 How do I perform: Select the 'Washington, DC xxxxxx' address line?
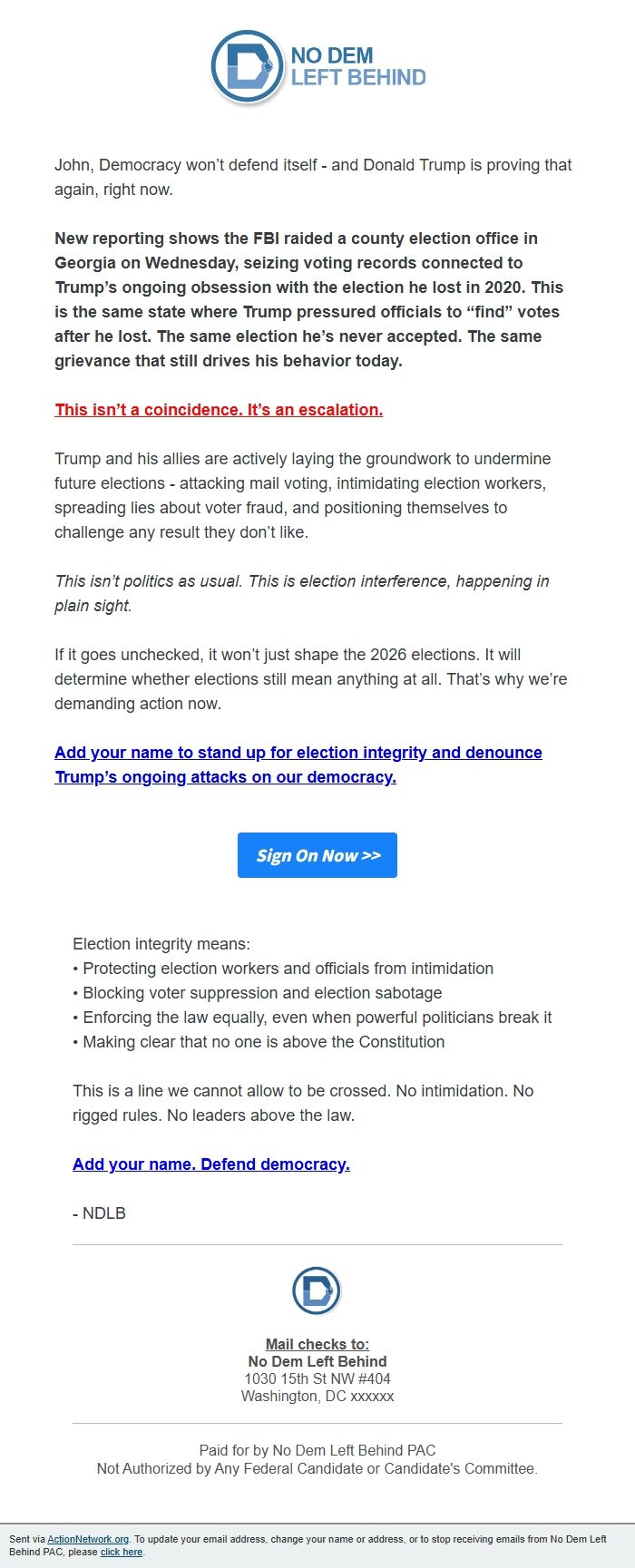coord(319,1395)
